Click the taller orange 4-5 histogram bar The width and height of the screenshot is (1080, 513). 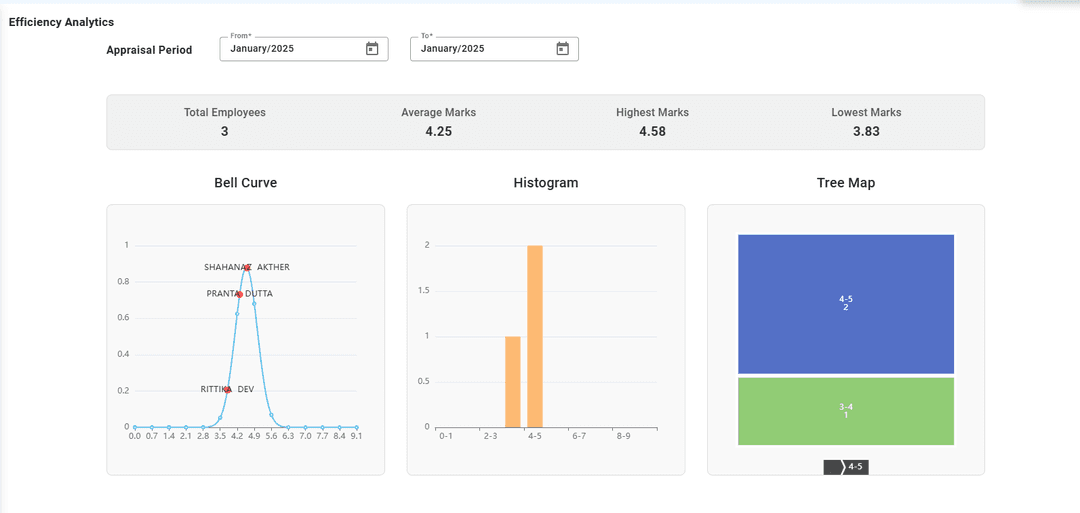point(535,336)
